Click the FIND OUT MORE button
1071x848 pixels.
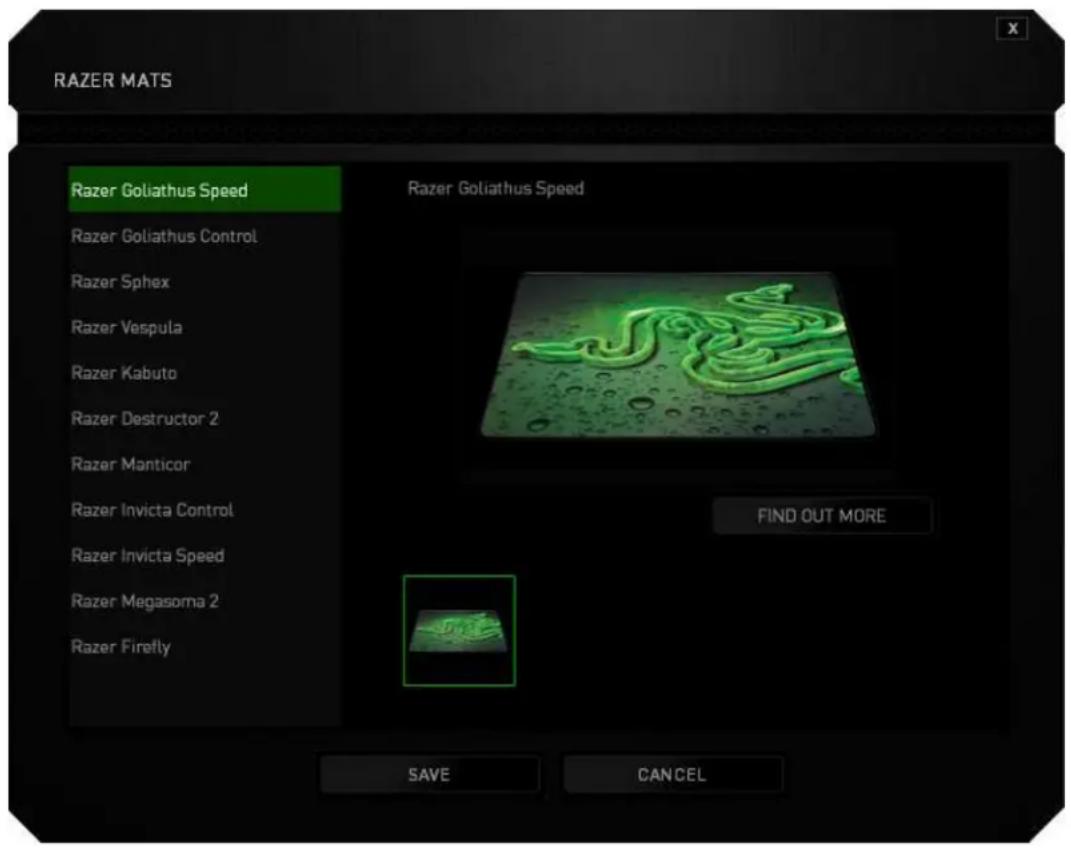(822, 515)
